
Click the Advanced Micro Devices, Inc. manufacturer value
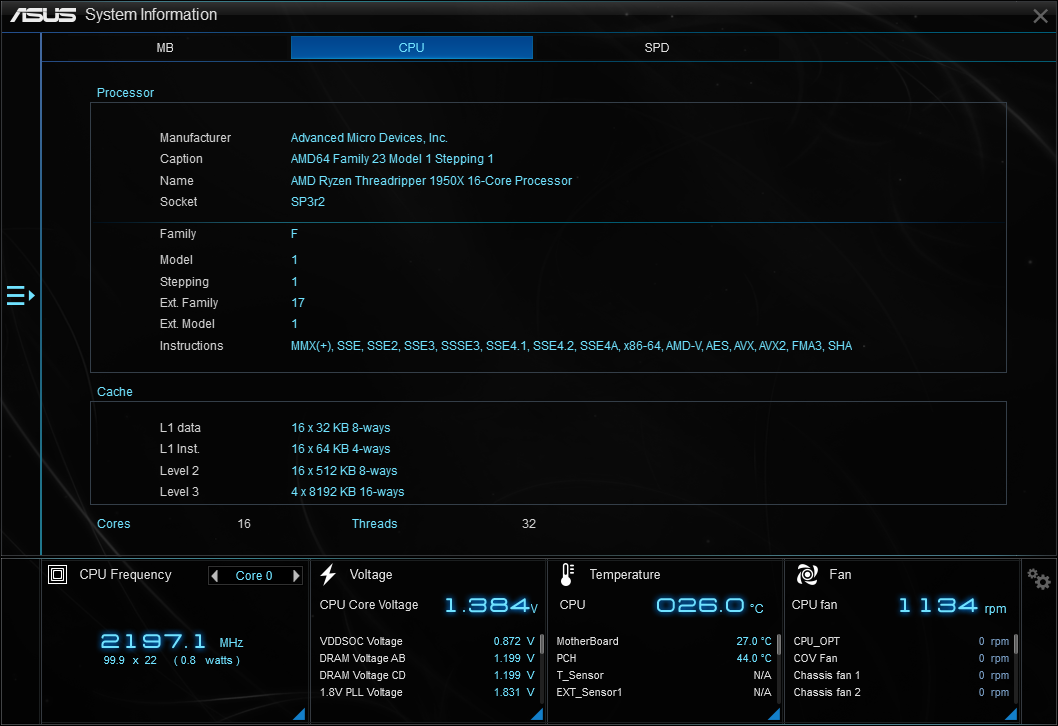(369, 138)
